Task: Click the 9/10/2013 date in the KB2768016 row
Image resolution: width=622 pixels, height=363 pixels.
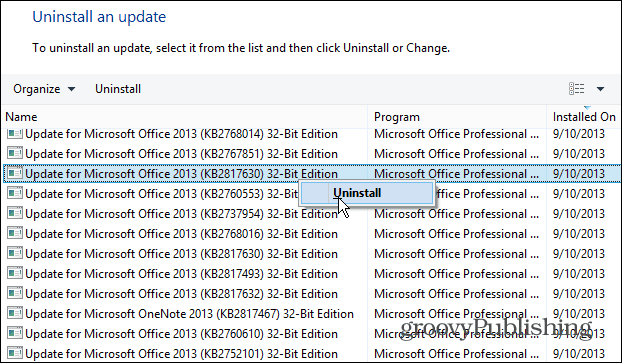Action: pyautogui.click(x=579, y=234)
